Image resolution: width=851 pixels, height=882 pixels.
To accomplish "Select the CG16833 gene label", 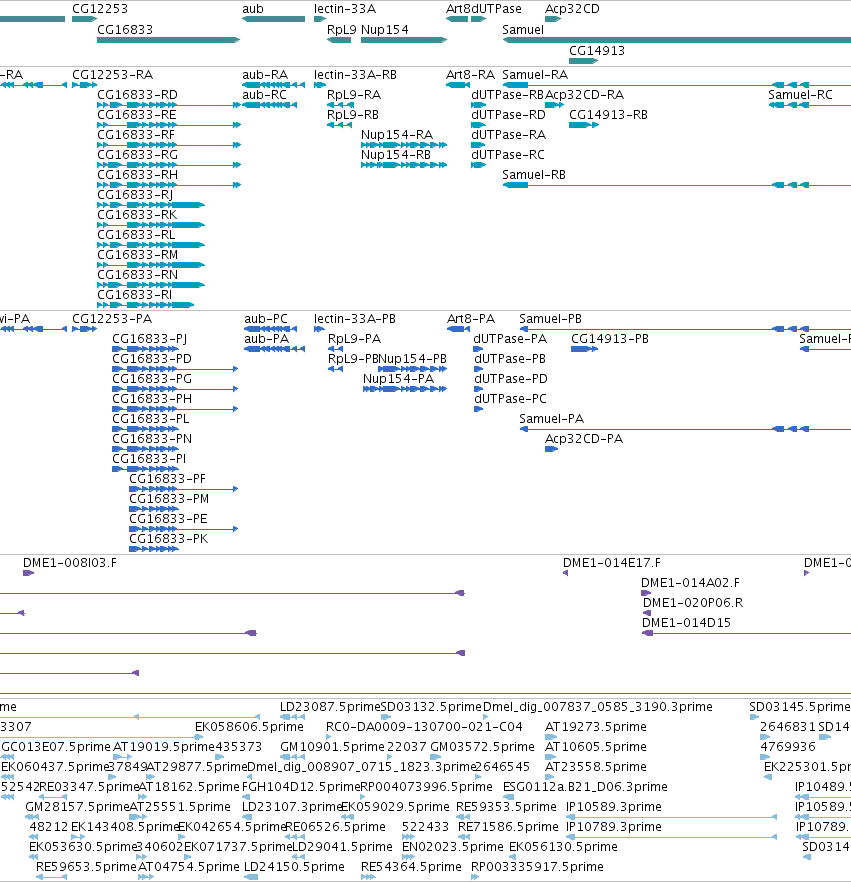I will [x=125, y=30].
